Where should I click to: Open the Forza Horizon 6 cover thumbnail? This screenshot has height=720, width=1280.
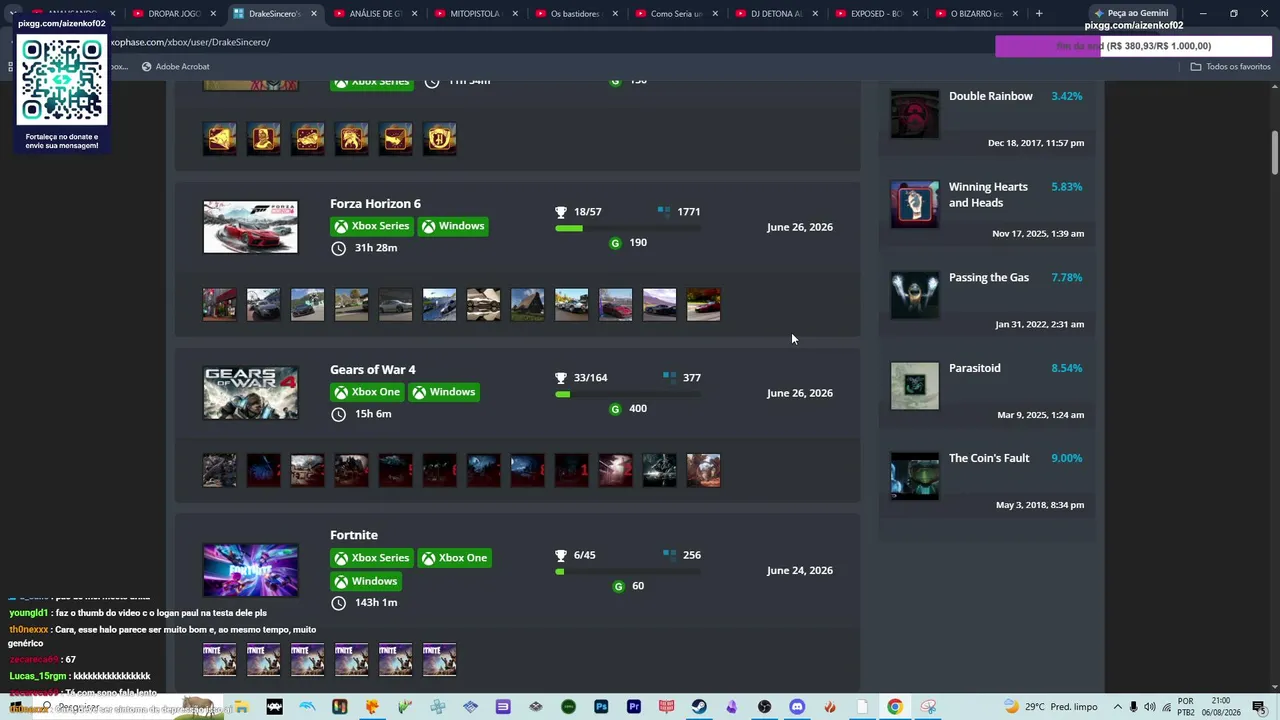click(250, 227)
